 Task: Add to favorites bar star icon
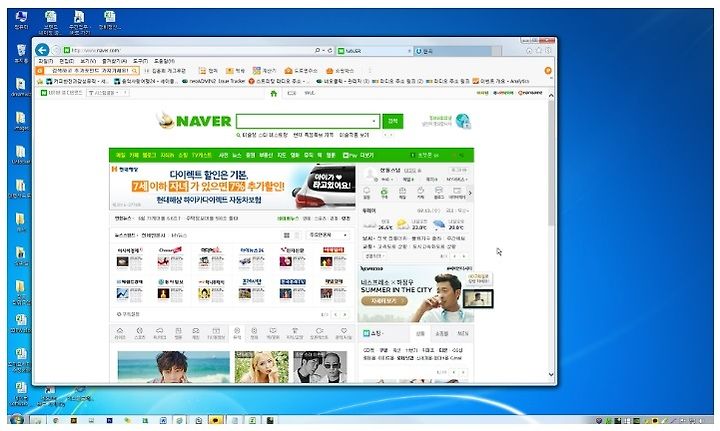coord(40,81)
